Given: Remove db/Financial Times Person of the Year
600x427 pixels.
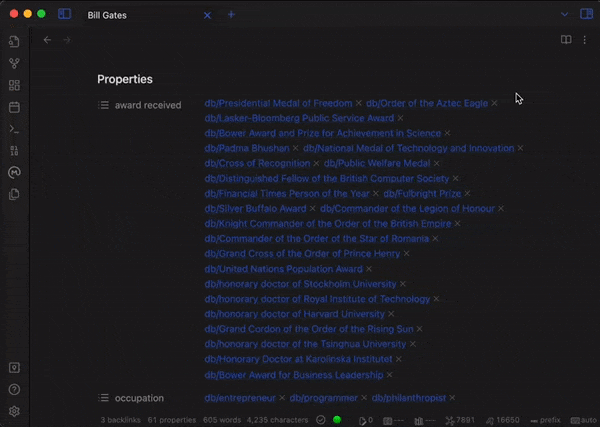Looking at the screenshot, I should 376,194.
